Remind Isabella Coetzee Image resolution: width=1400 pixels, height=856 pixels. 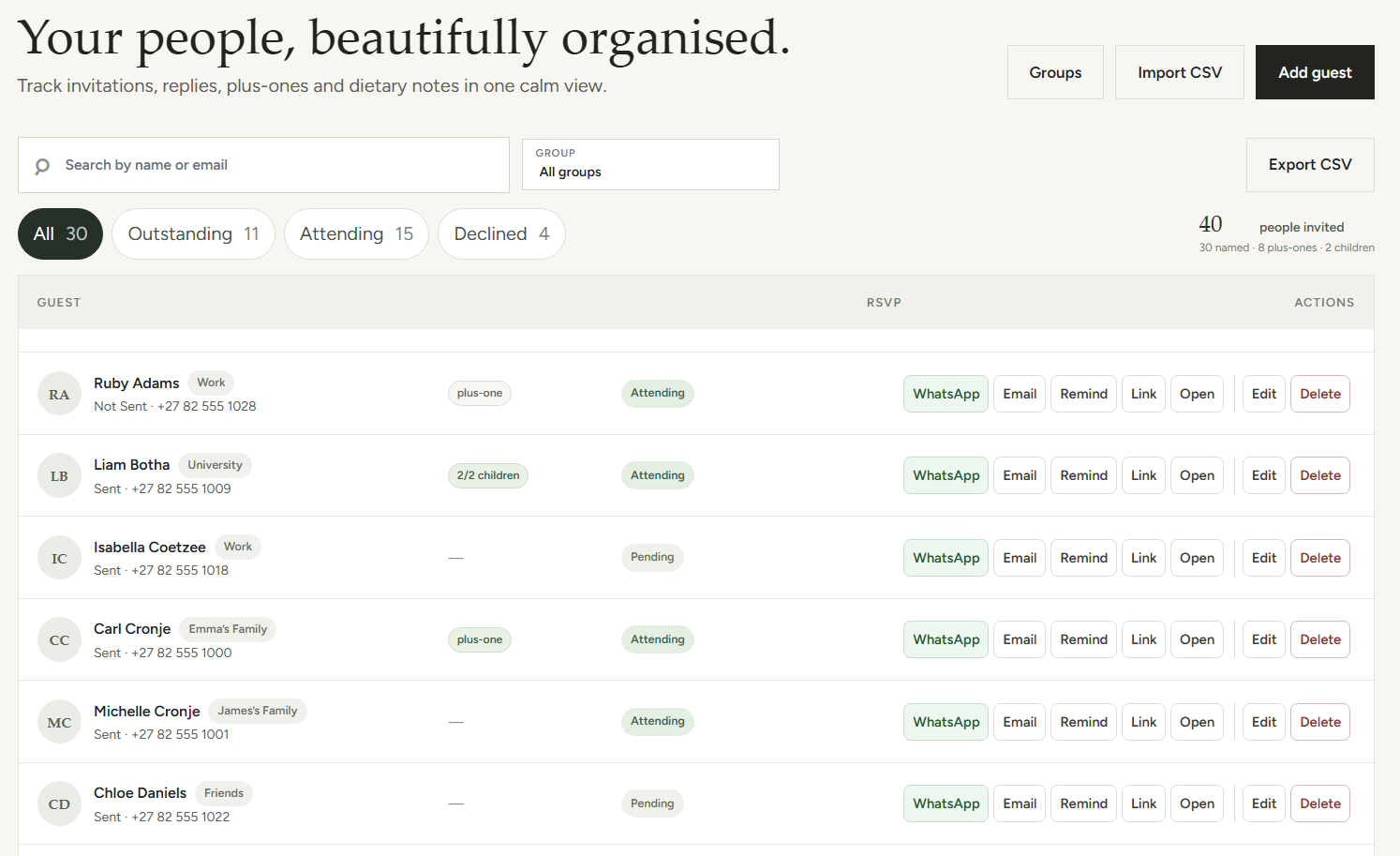coord(1083,558)
